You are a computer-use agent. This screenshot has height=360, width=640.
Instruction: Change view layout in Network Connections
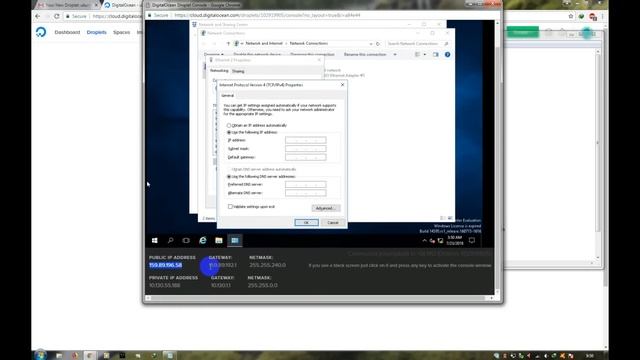(x=418, y=54)
